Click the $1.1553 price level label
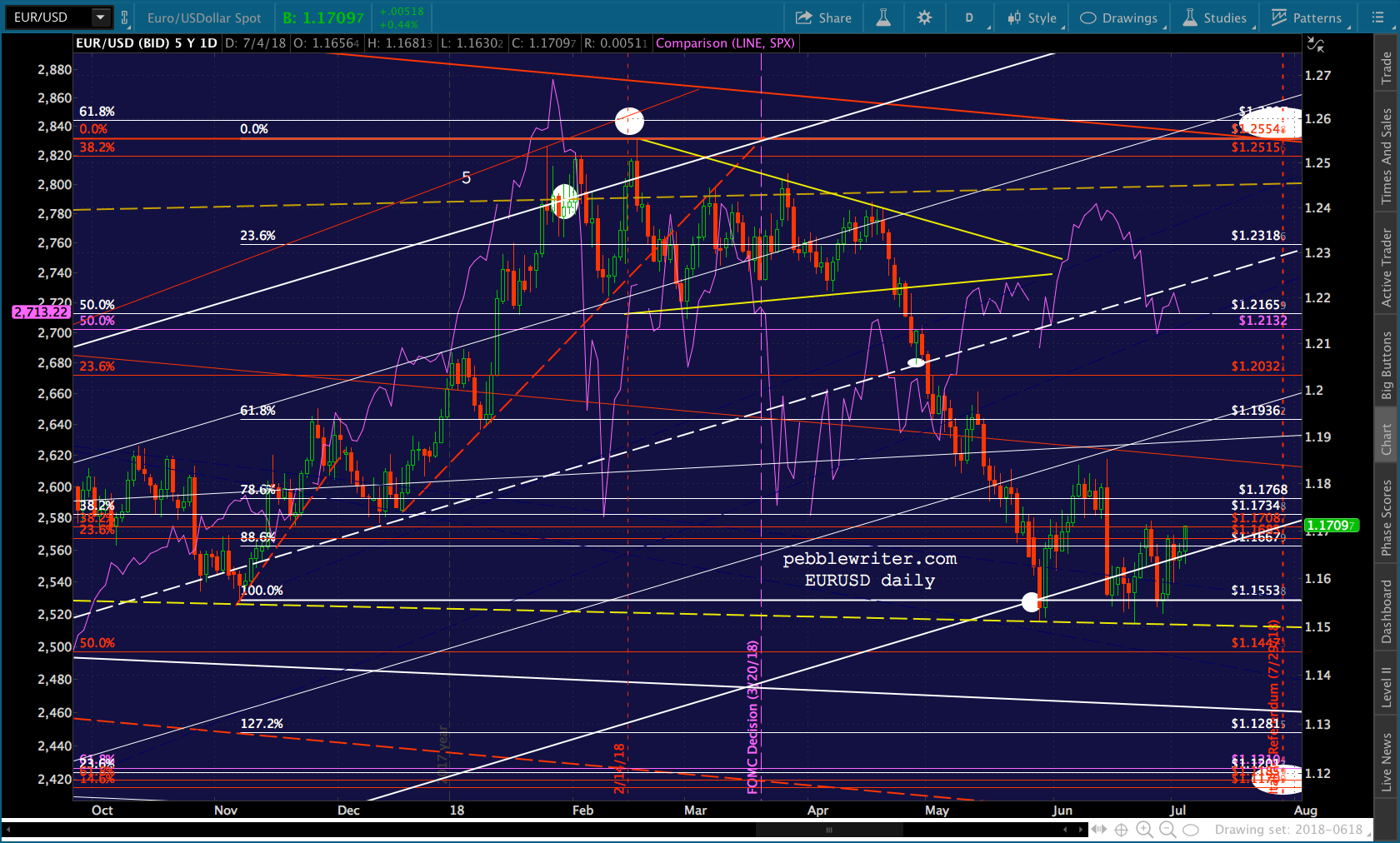The height and width of the screenshot is (843, 1400). point(1258,590)
